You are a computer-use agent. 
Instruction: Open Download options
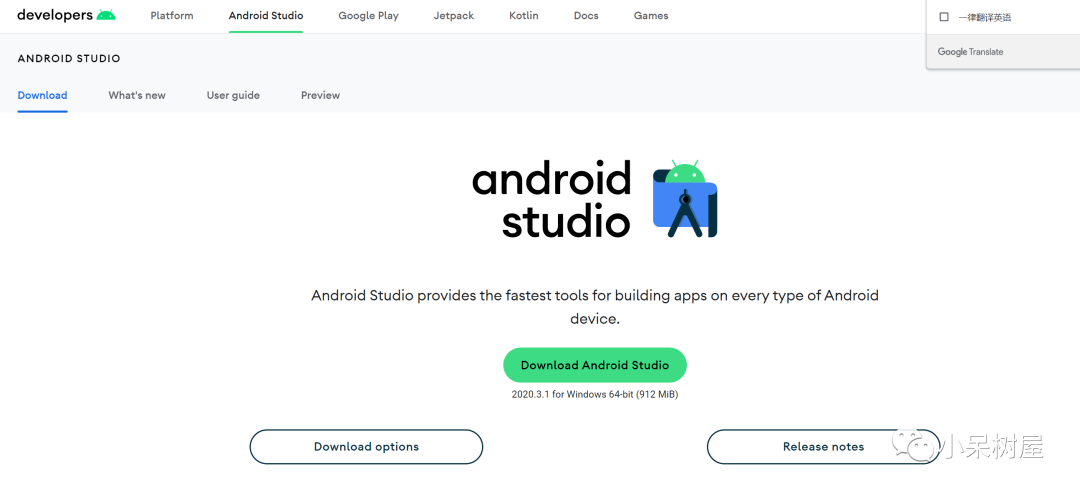366,446
